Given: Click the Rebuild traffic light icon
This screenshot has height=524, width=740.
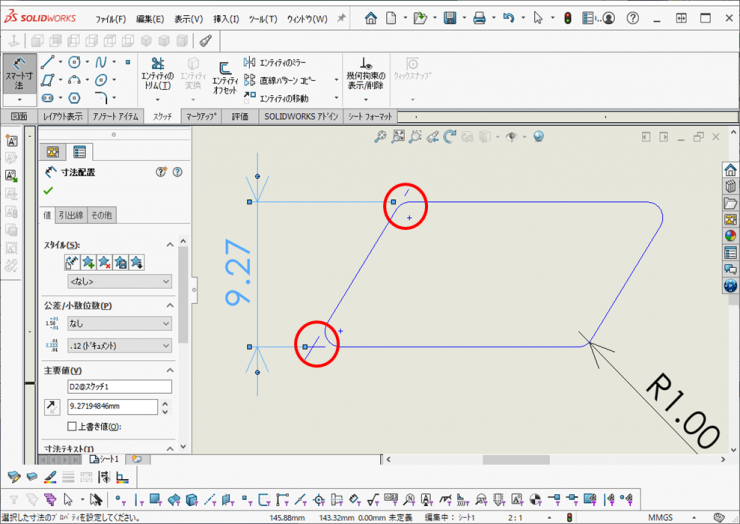Looking at the screenshot, I should click(x=568, y=18).
